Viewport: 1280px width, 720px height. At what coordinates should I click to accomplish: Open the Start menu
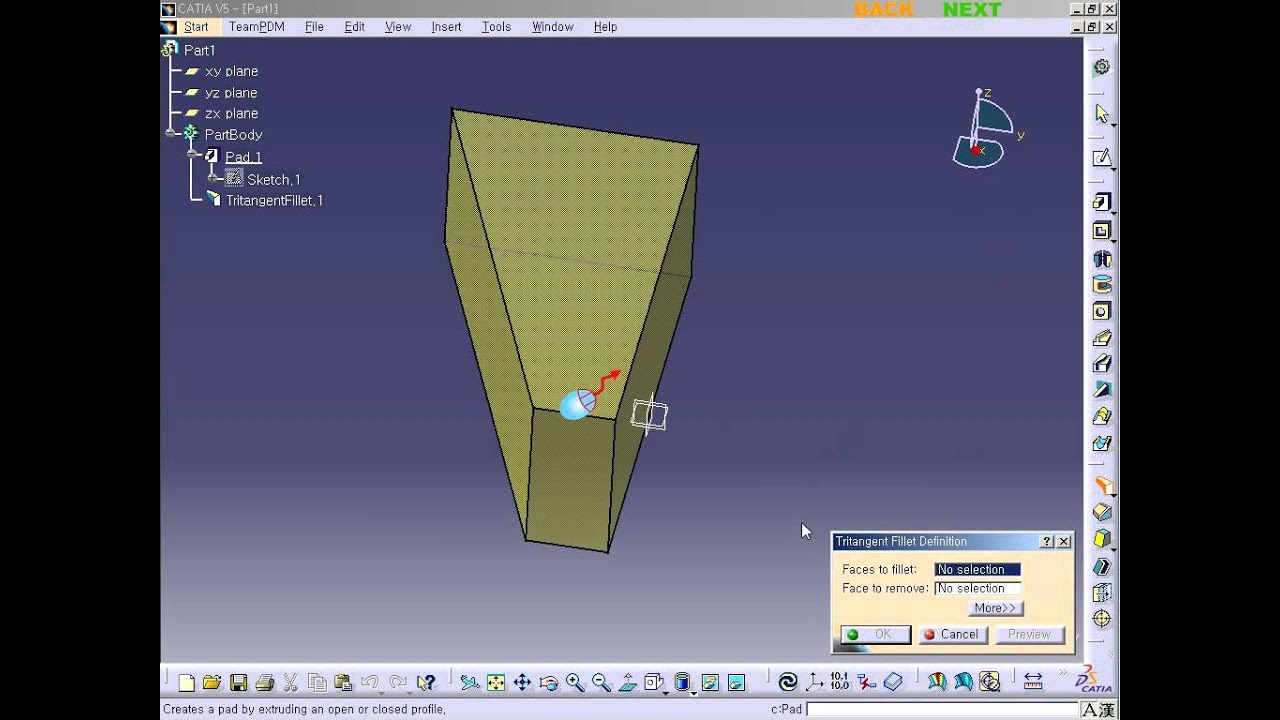[196, 27]
